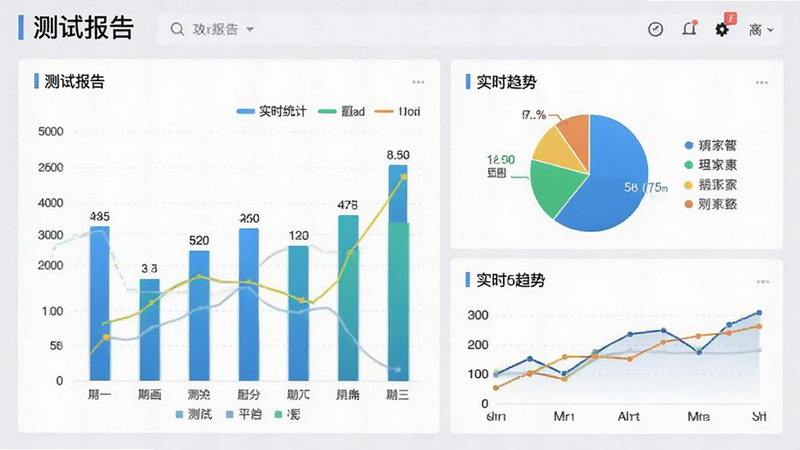Expand the user menu dropdown at top right
The height and width of the screenshot is (450, 800).
[x=761, y=30]
